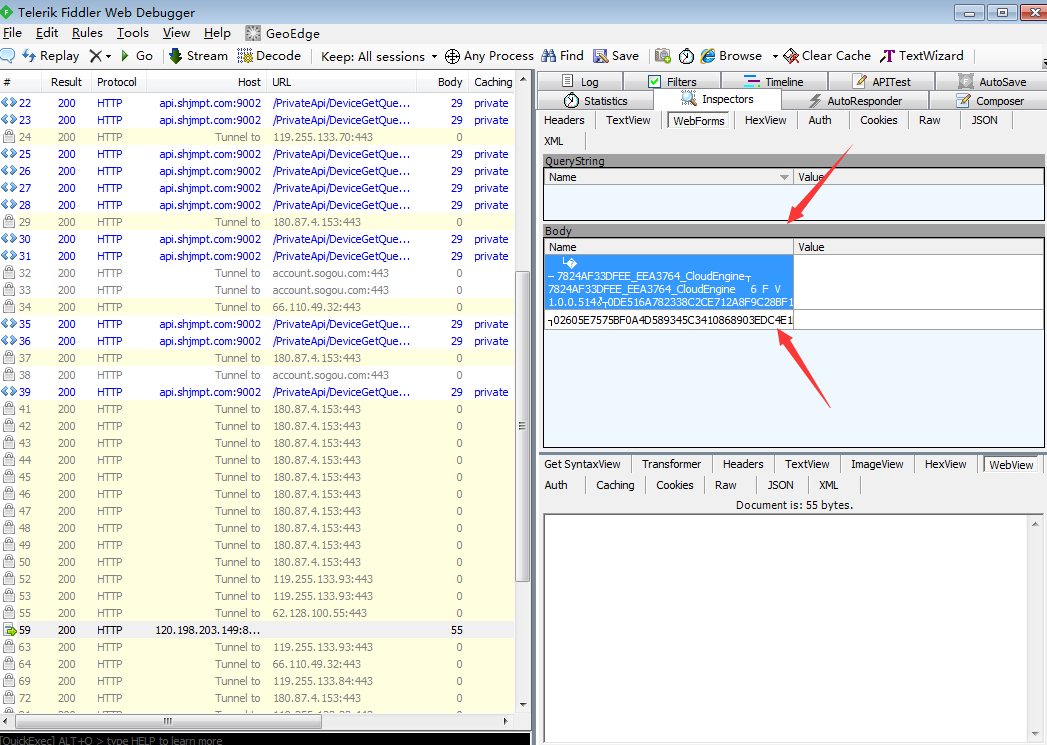Click the comment speech bubble icon

pos(7,56)
